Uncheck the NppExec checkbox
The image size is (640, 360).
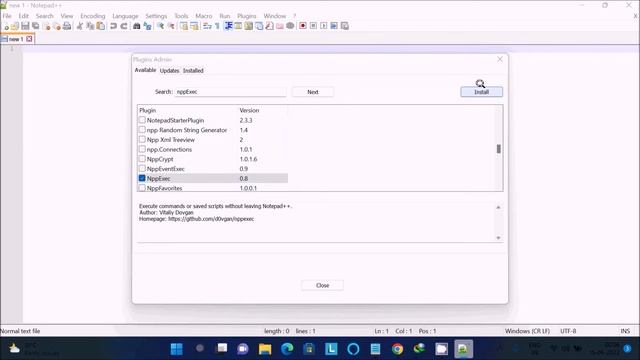click(142, 178)
